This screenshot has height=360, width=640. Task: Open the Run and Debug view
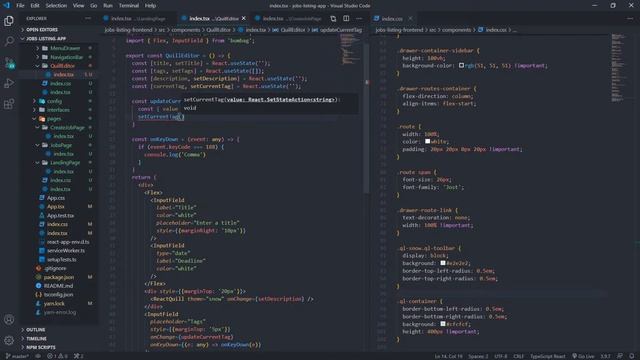click(x=9, y=83)
